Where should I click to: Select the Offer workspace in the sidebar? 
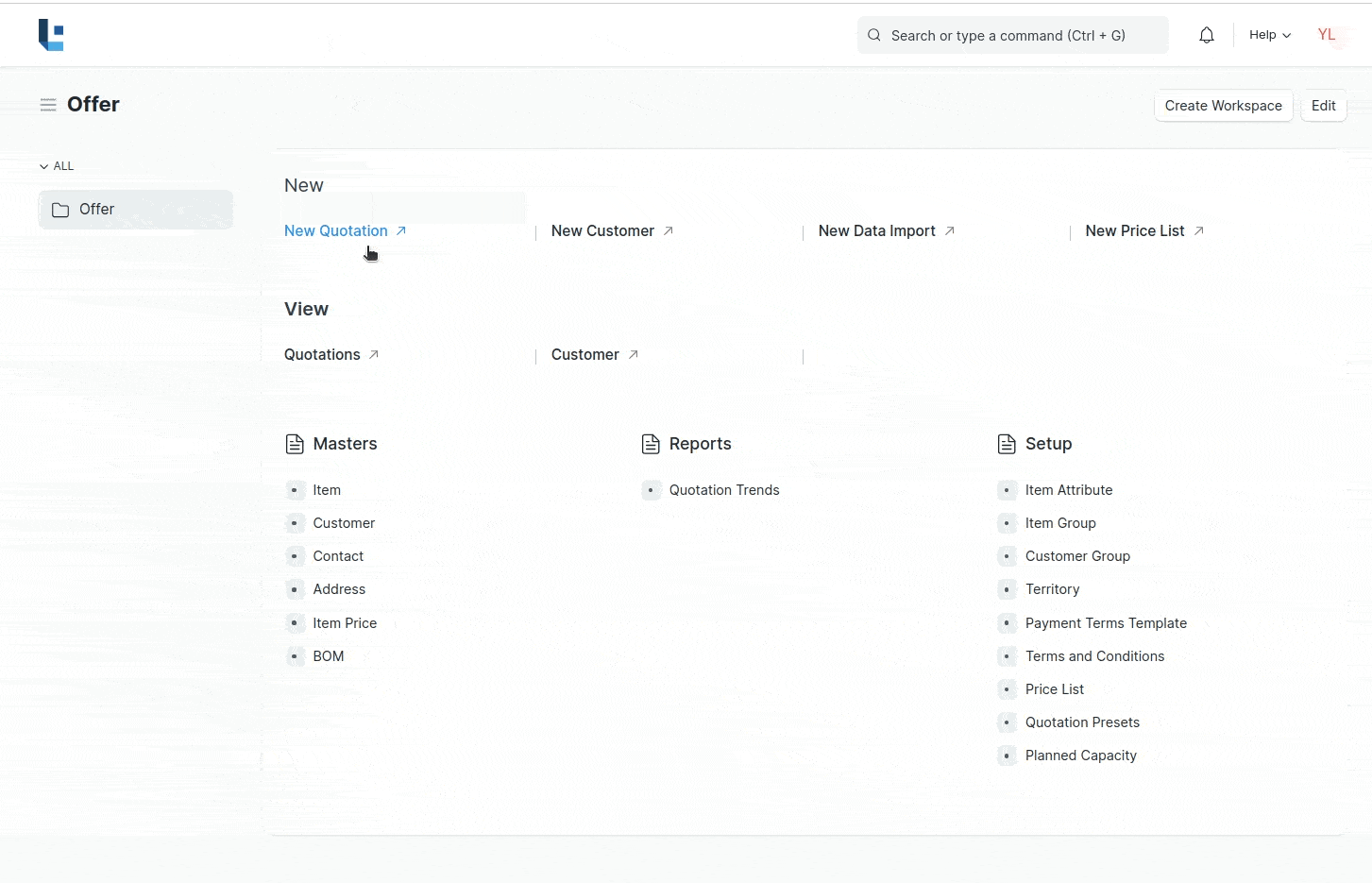[x=135, y=210]
